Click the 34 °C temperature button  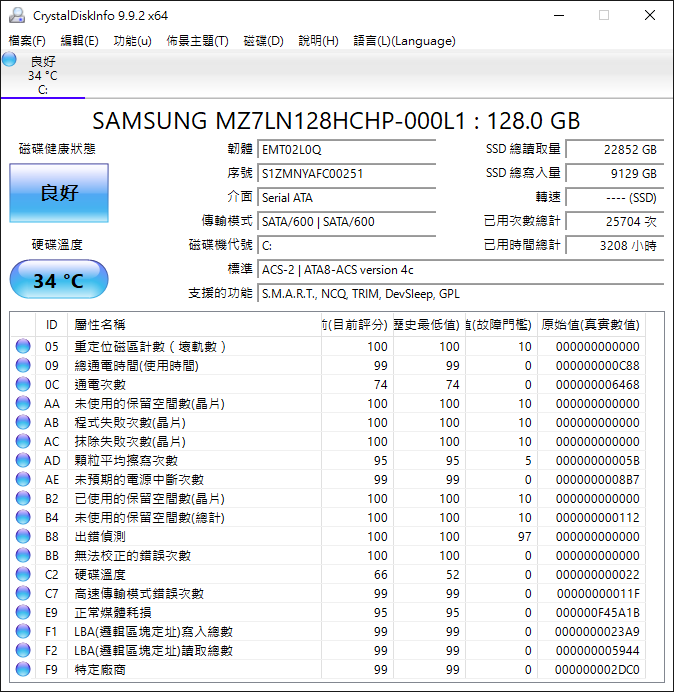(x=59, y=279)
